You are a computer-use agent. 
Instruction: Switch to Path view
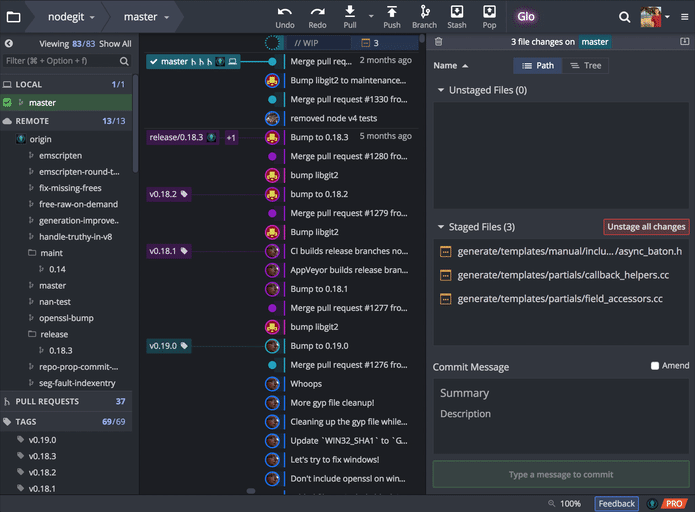(538, 66)
